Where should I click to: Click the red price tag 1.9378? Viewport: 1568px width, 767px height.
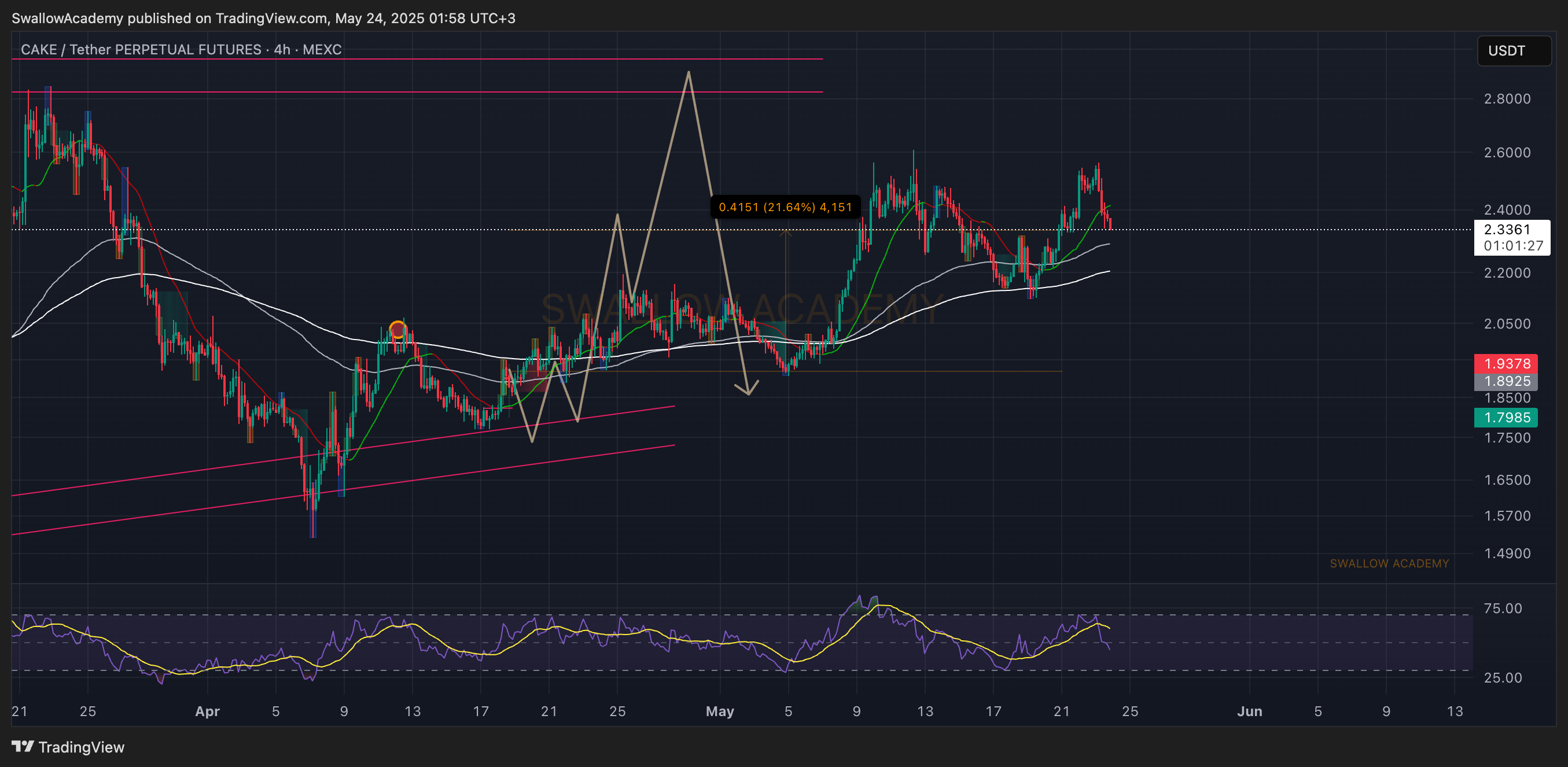1506,363
